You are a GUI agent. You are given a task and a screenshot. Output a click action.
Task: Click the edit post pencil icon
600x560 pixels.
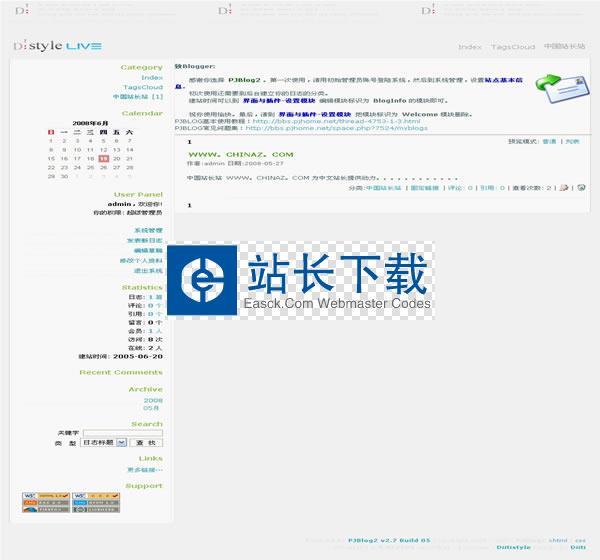565,187
